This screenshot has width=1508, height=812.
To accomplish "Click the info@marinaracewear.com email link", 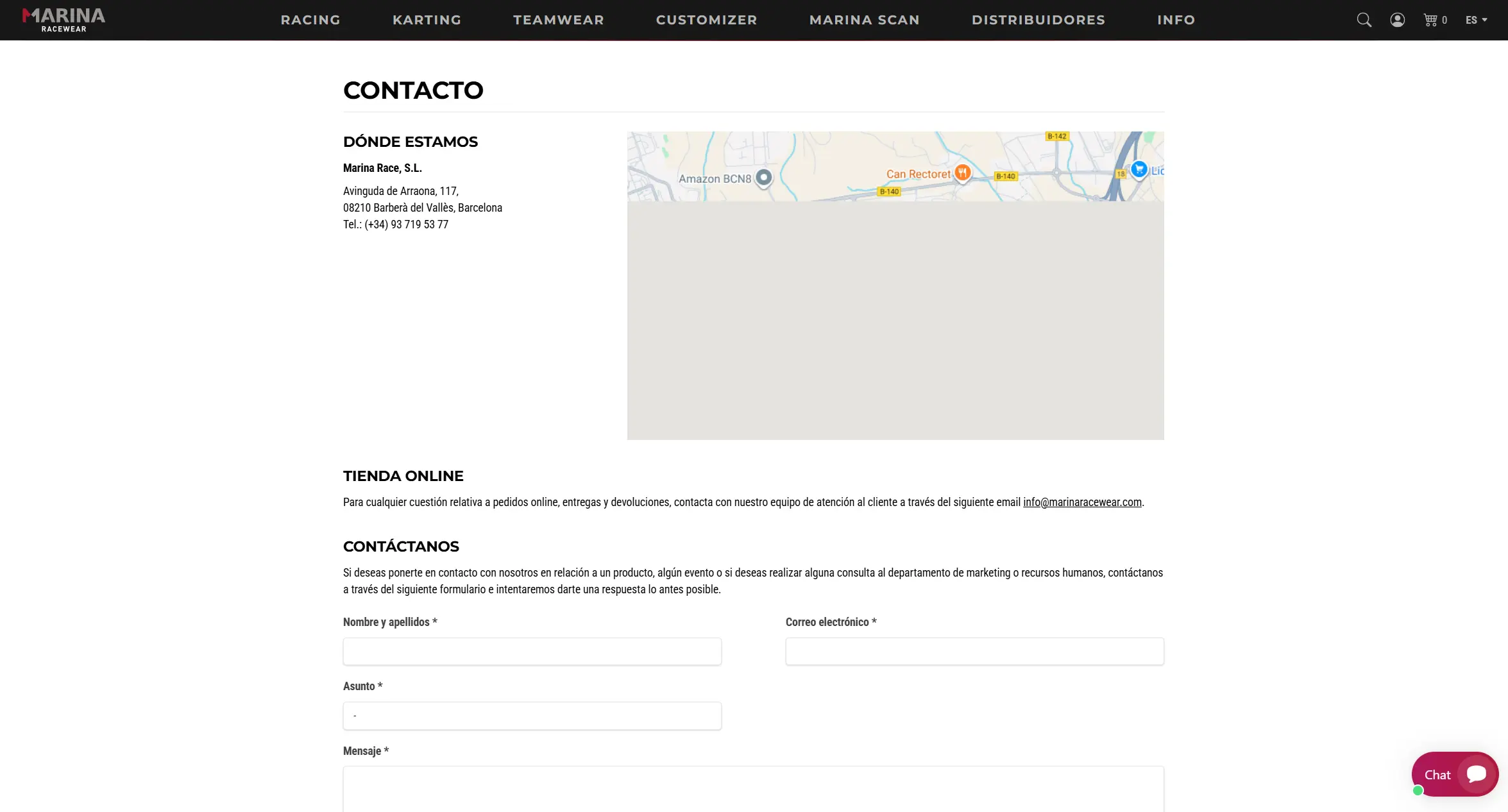I will tap(1082, 502).
